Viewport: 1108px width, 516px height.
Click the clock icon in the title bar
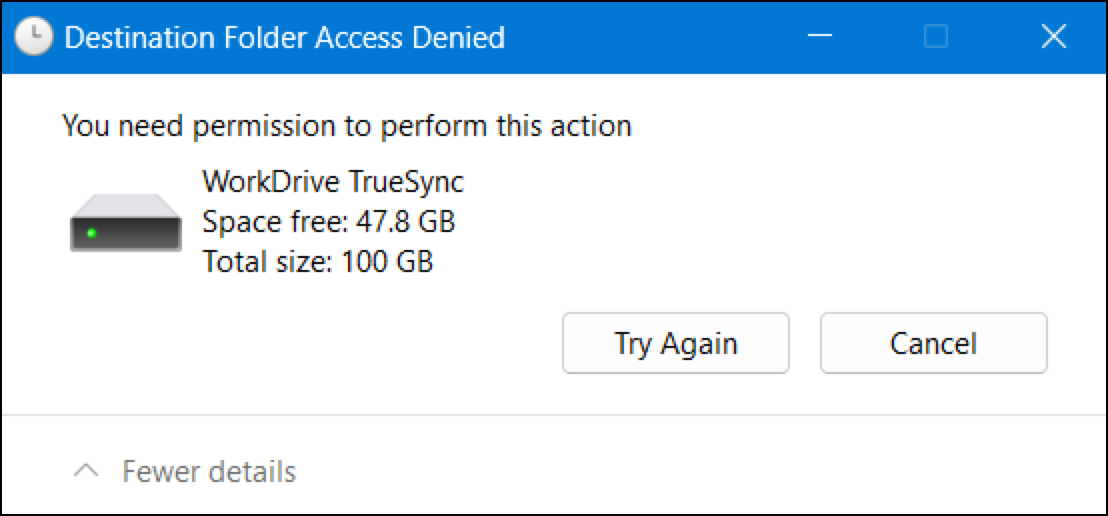point(34,38)
